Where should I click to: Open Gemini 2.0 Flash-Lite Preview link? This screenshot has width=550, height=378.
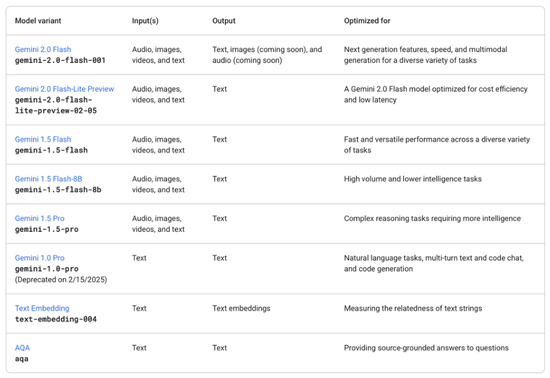[x=65, y=89]
